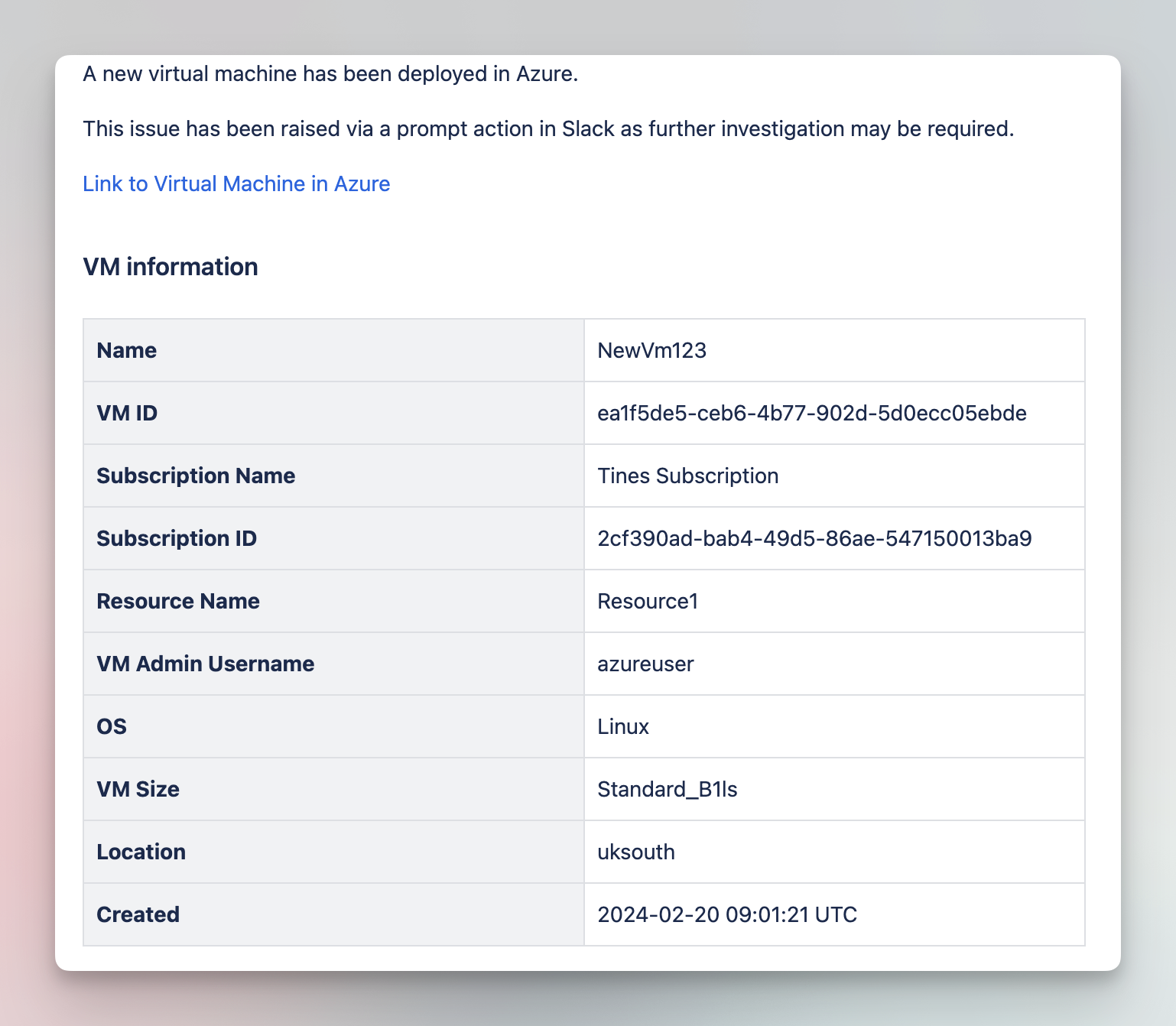Select the value 2cf390ad-bab4-49d5-86ae-547150013ba9

tap(814, 538)
